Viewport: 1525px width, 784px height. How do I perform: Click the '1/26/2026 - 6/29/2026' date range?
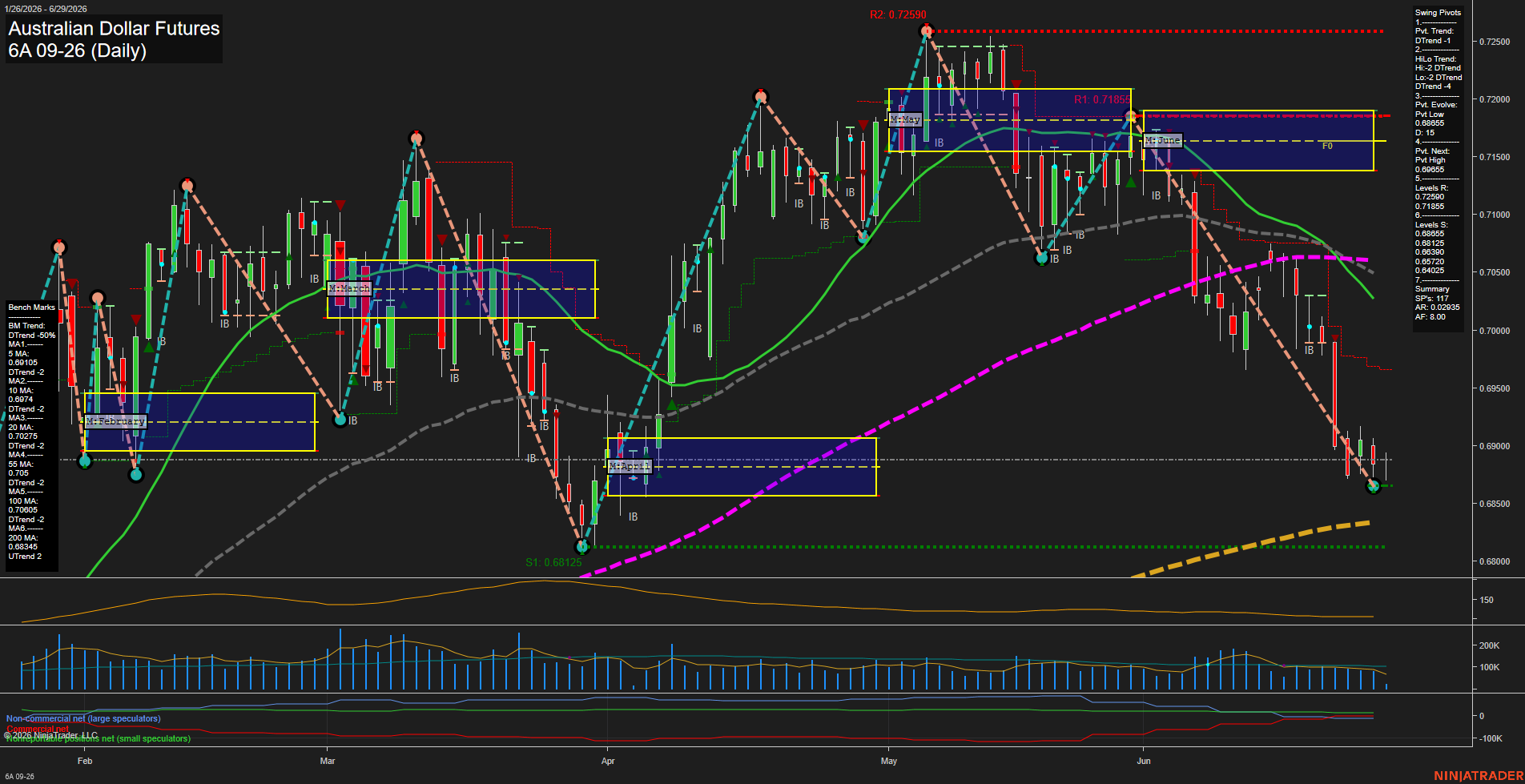(45, 9)
